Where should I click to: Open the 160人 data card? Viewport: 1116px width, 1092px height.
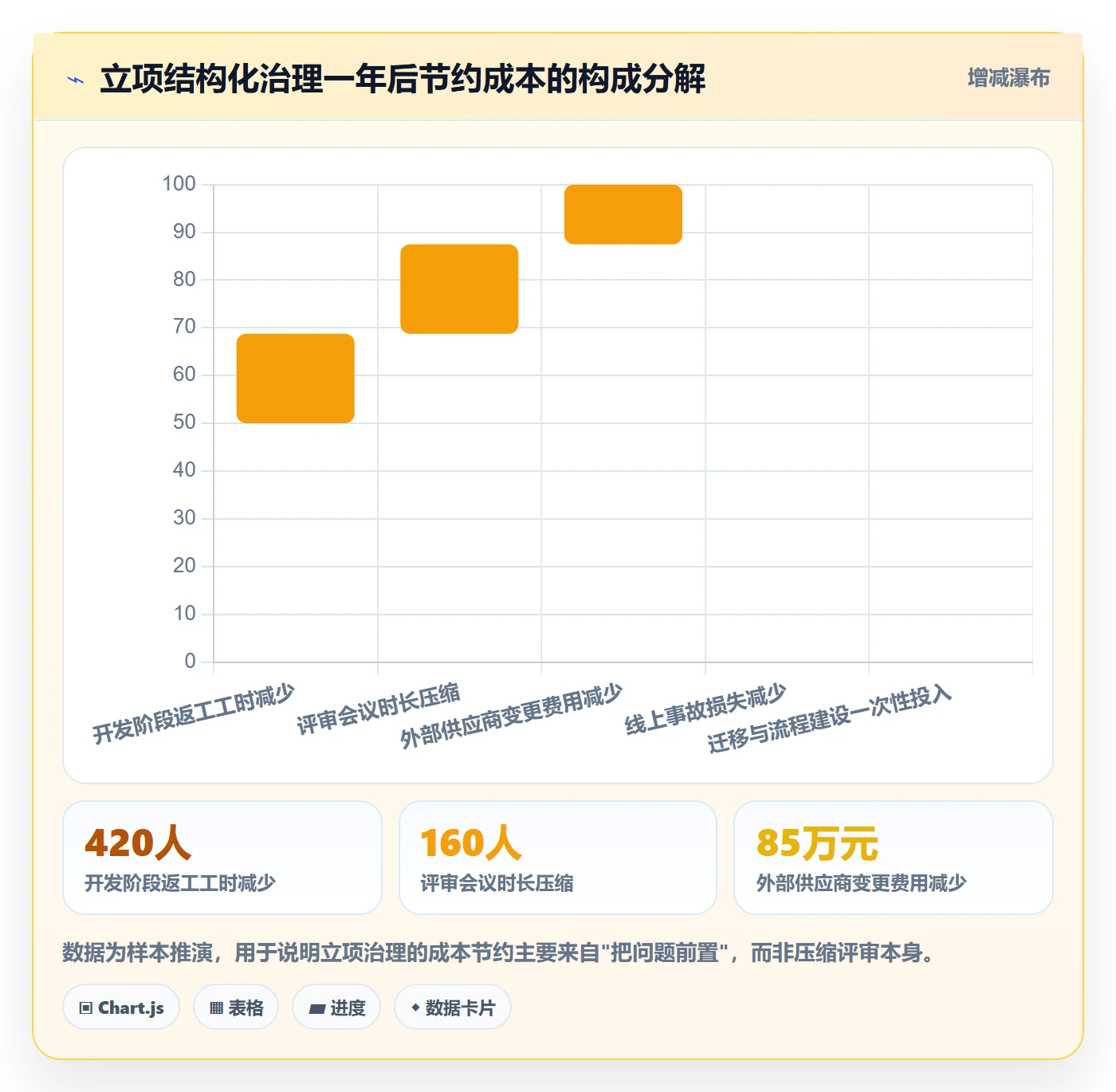[x=558, y=858]
